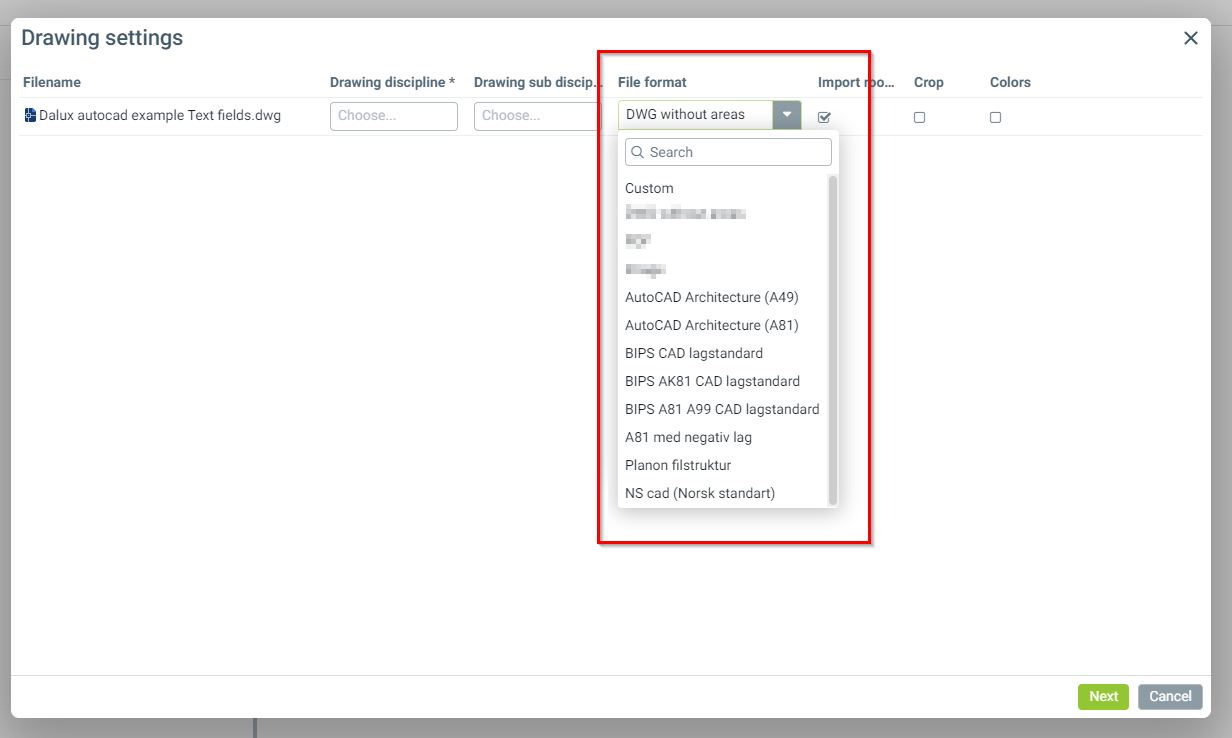Select NS cad (Norsk standart) option
1232x738 pixels.
coord(699,493)
